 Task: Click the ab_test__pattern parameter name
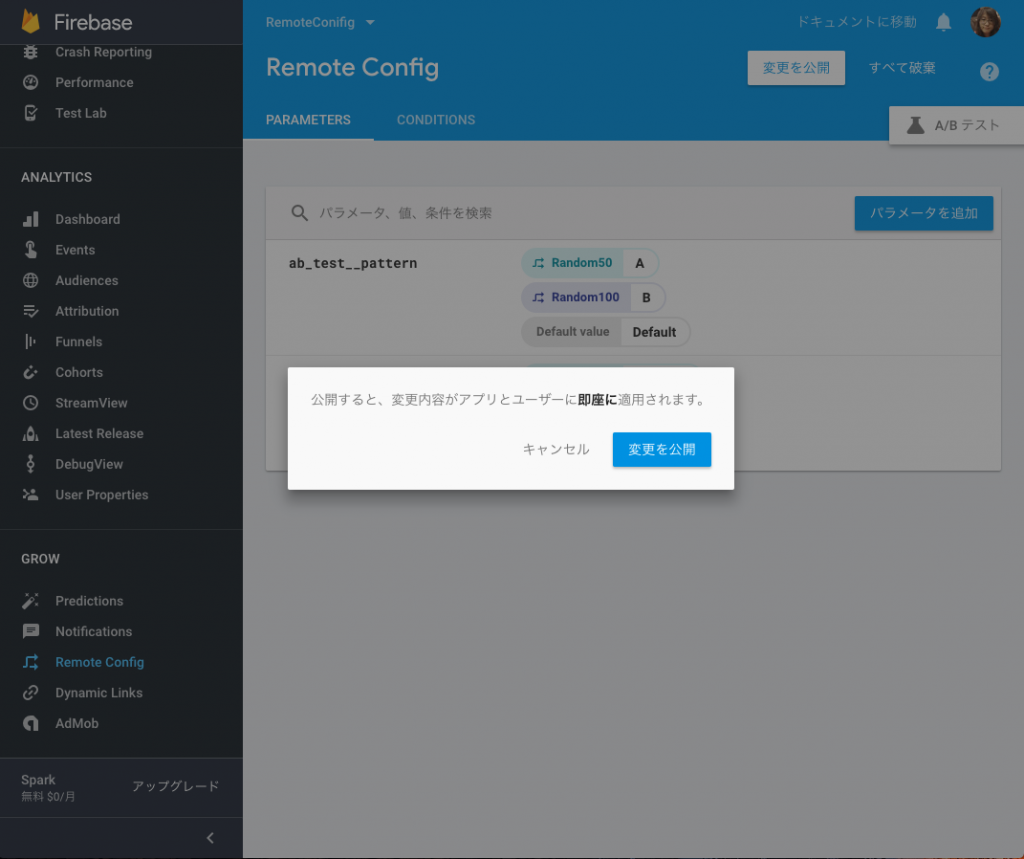tap(353, 263)
